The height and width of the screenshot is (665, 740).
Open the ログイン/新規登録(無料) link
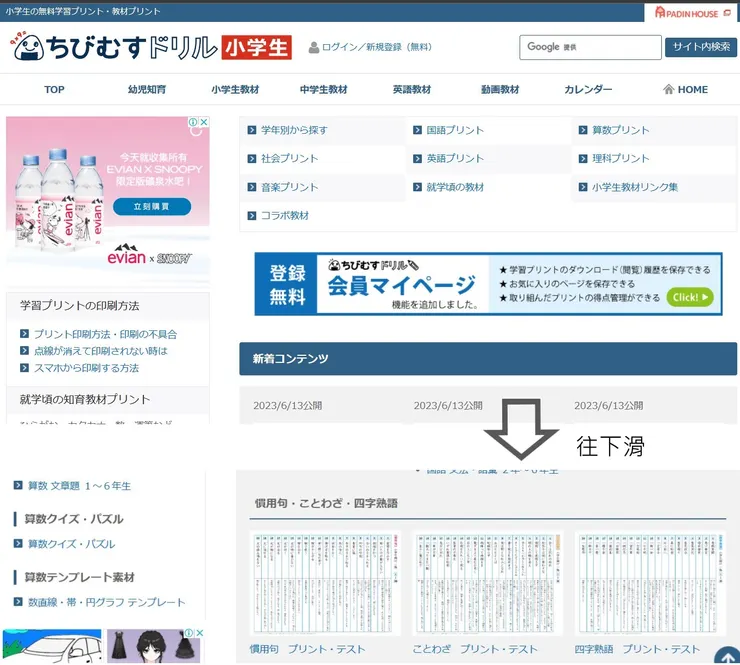[377, 47]
